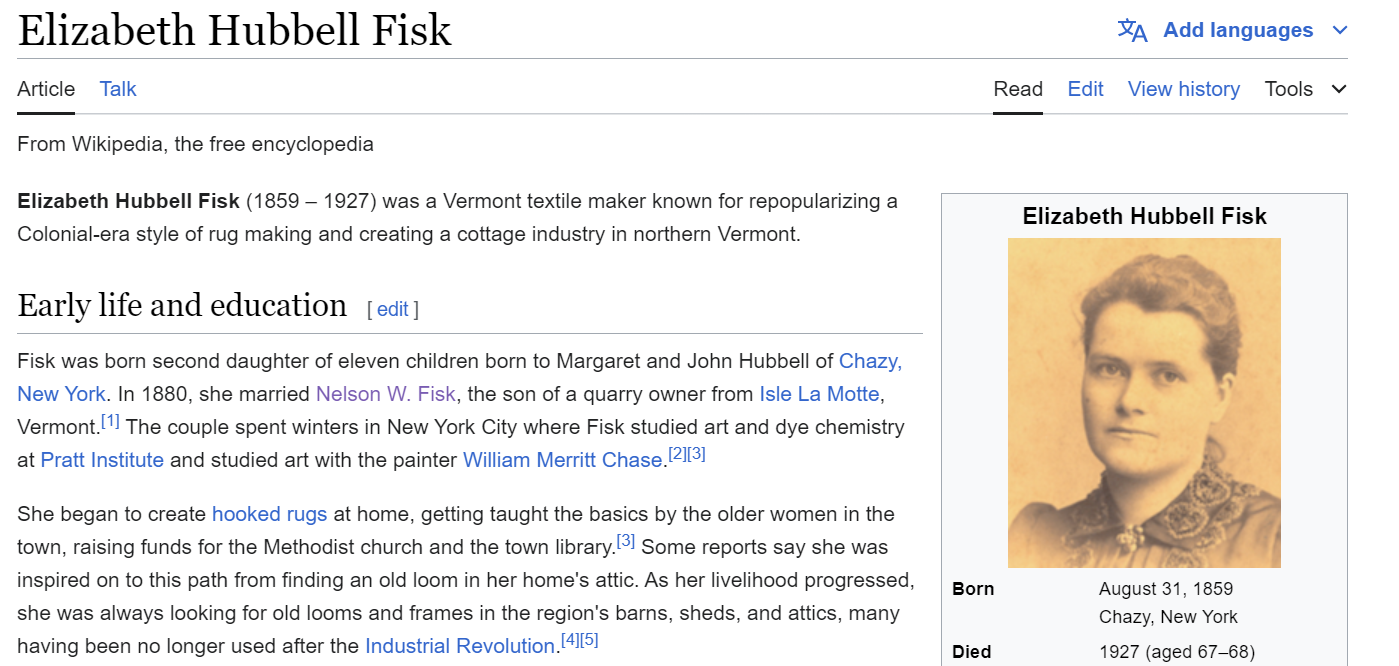Click the portrait photo of Elizabeth Hubbell Fisk
Viewport: 1399px width, 666px height.
coord(1144,402)
